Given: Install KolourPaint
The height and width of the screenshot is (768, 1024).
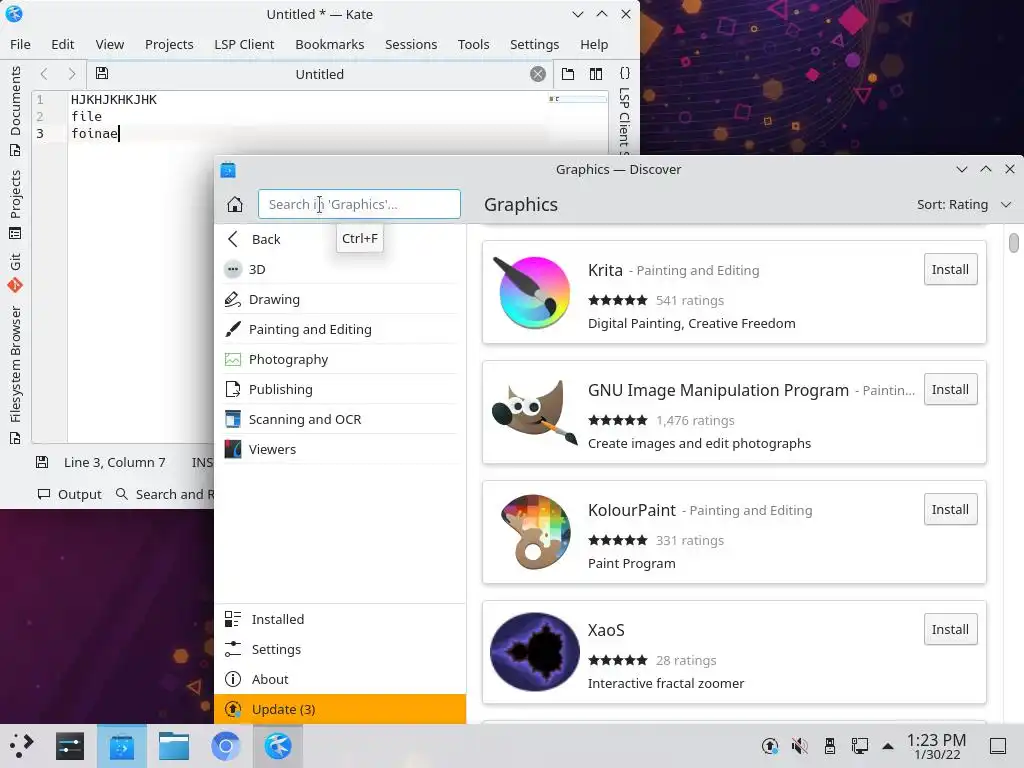Looking at the screenshot, I should tap(950, 509).
